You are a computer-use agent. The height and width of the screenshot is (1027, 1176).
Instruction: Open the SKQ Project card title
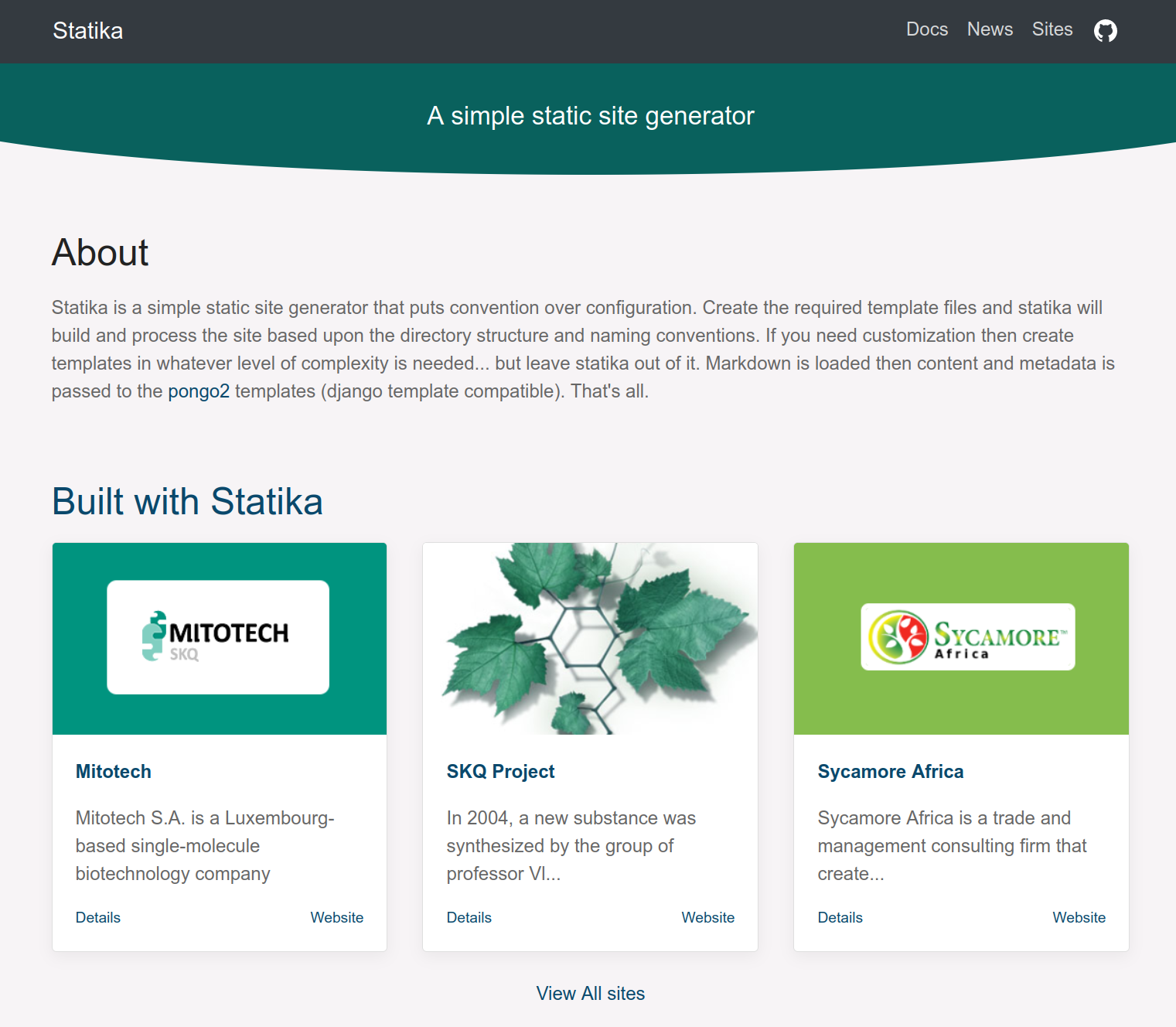pyautogui.click(x=500, y=772)
